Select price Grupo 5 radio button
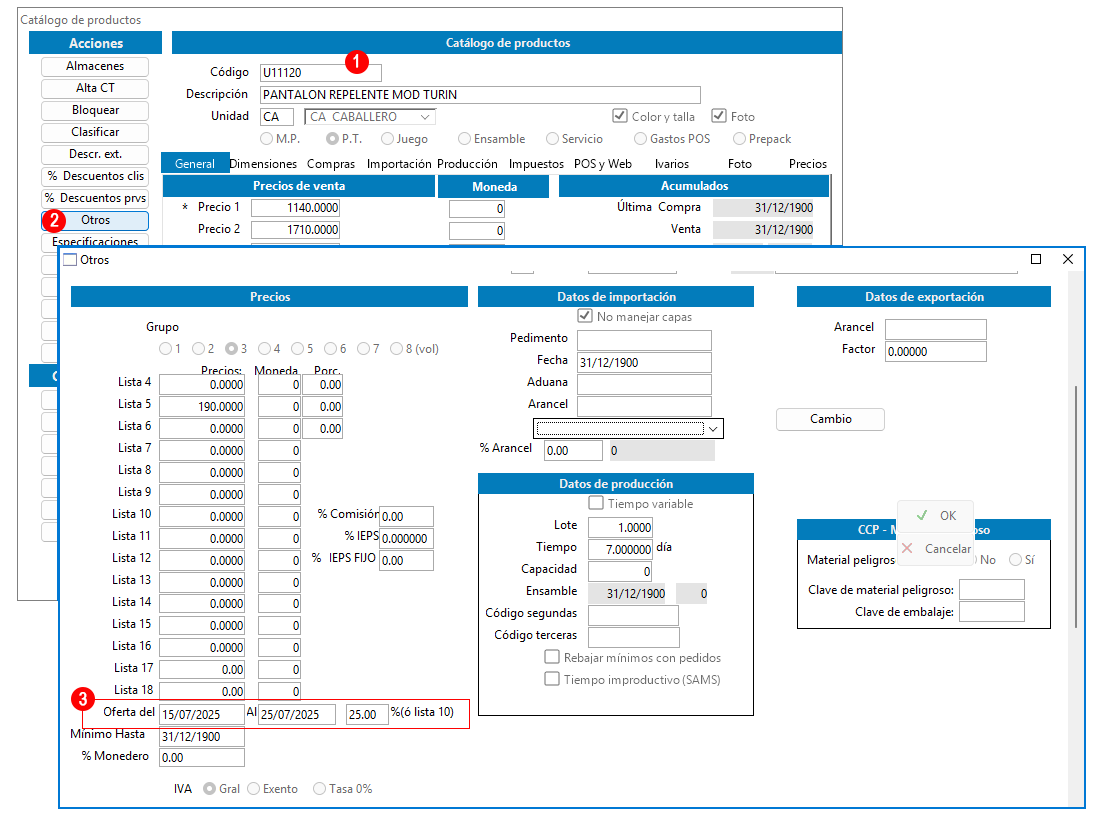1099x822 pixels. click(x=298, y=348)
